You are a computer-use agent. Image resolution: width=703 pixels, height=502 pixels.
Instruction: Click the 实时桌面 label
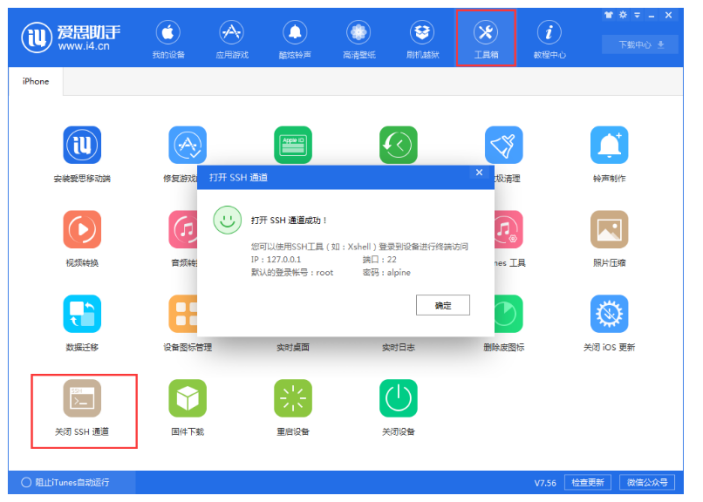coord(293,347)
